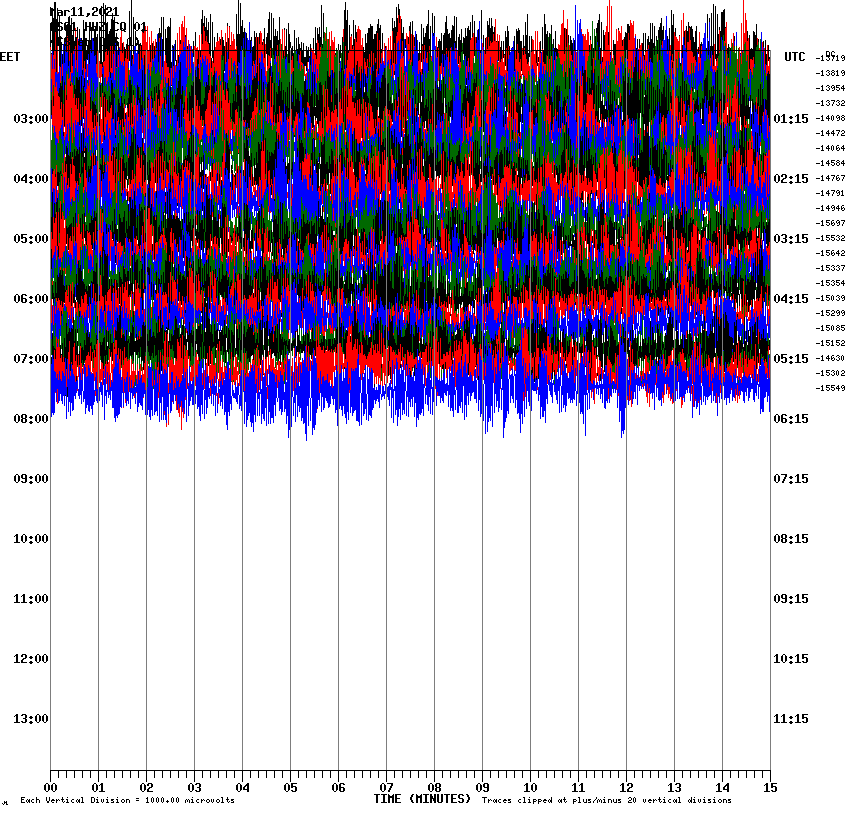Click the EET axis header
The height and width of the screenshot is (814, 850).
click(x=10, y=57)
